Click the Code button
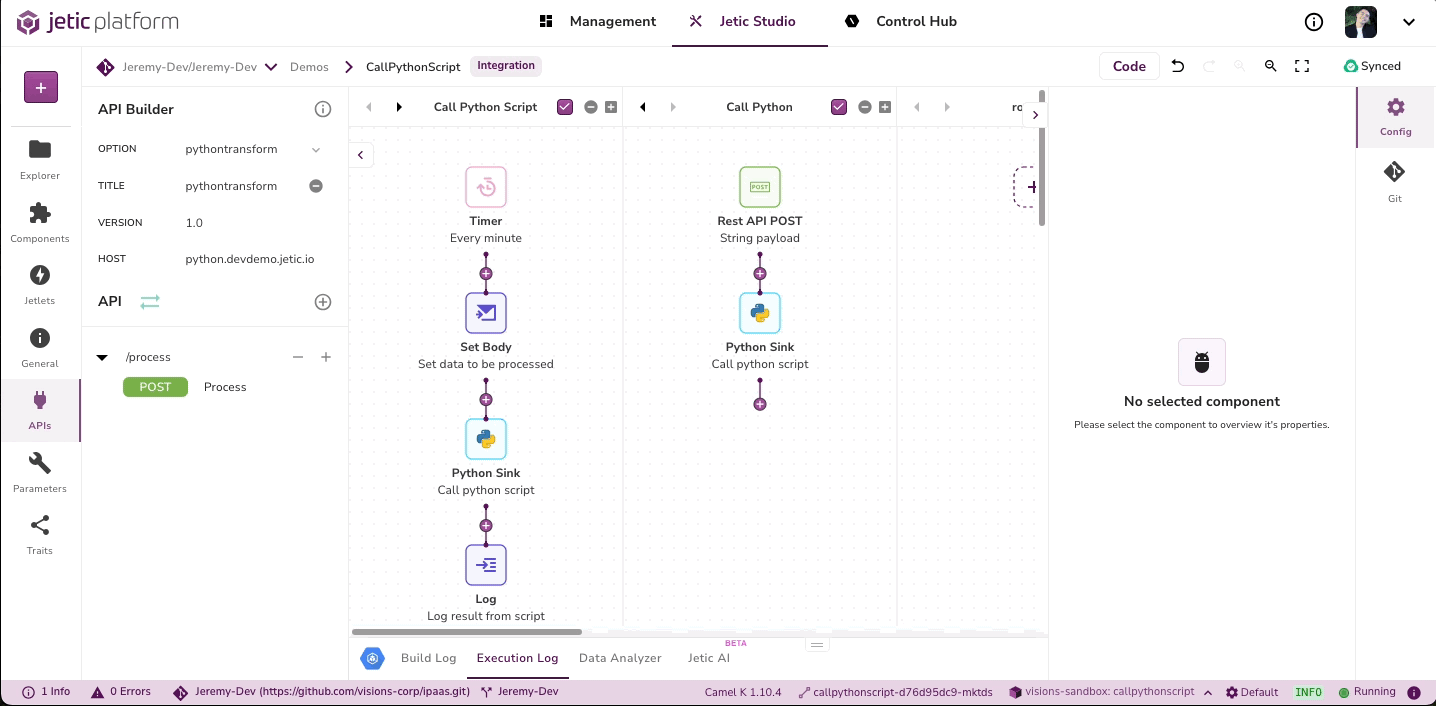Screen dimensions: 1436x706 tap(1129, 66)
